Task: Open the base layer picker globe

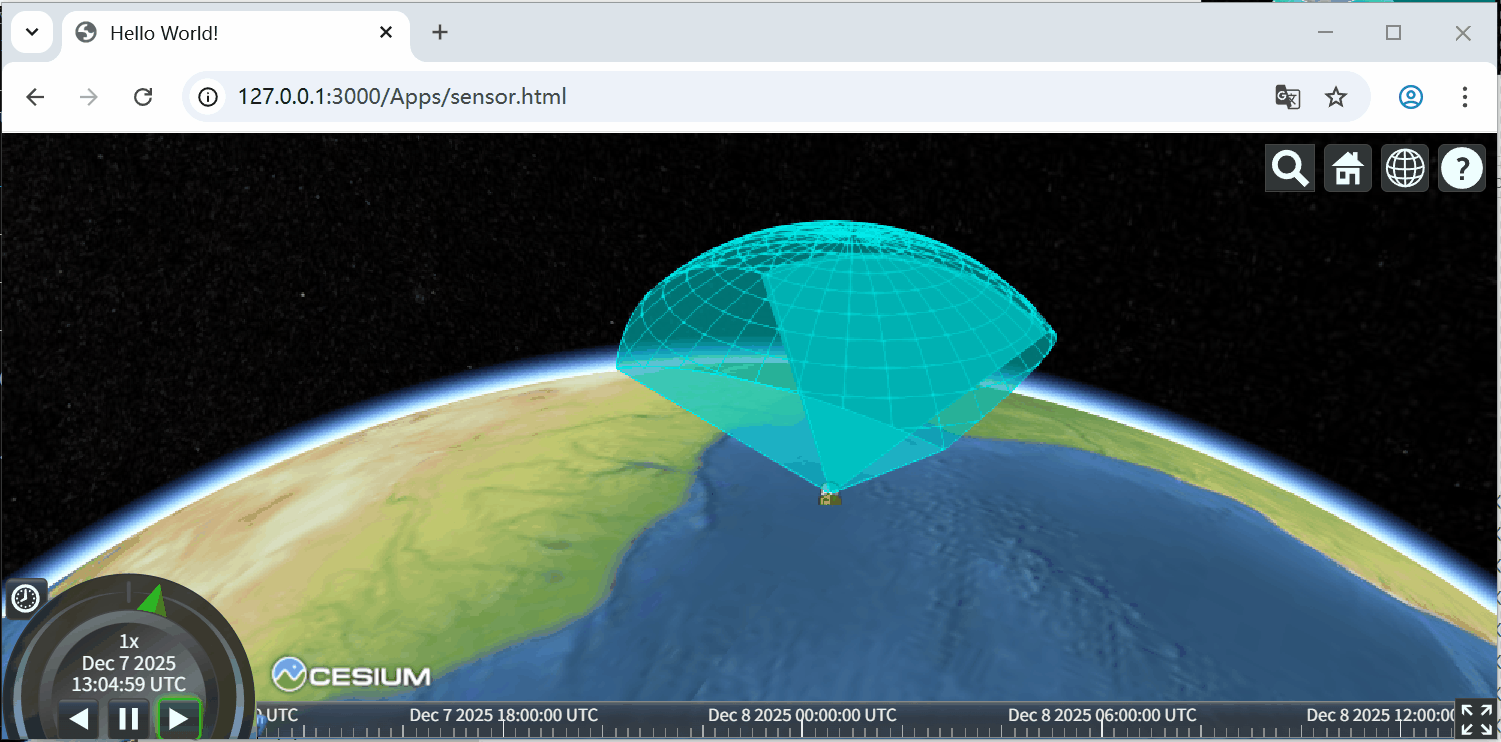Action: [x=1405, y=168]
